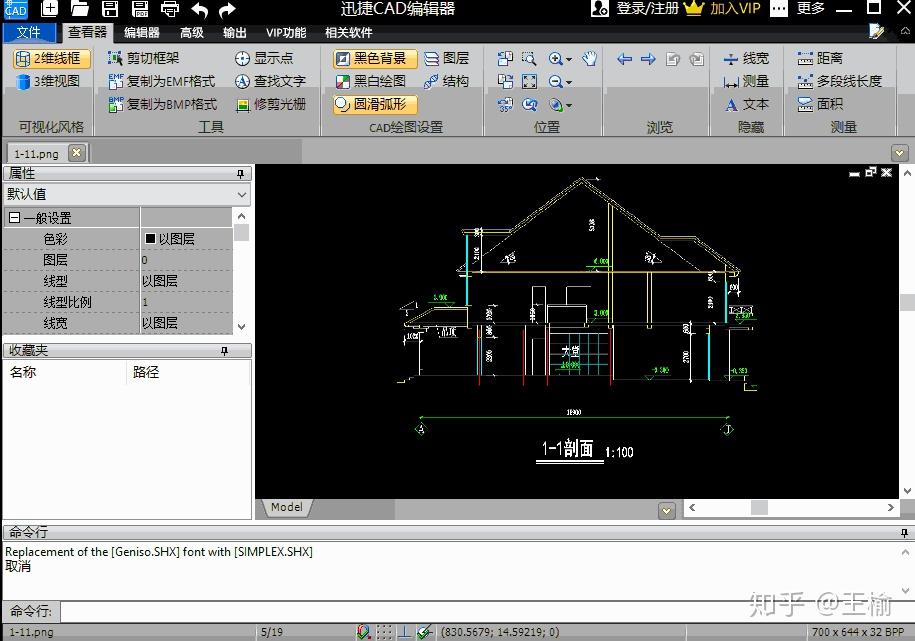Viewport: 915px width, 641px height.
Task: Click the zoom in magnifier
Action: click(x=556, y=58)
